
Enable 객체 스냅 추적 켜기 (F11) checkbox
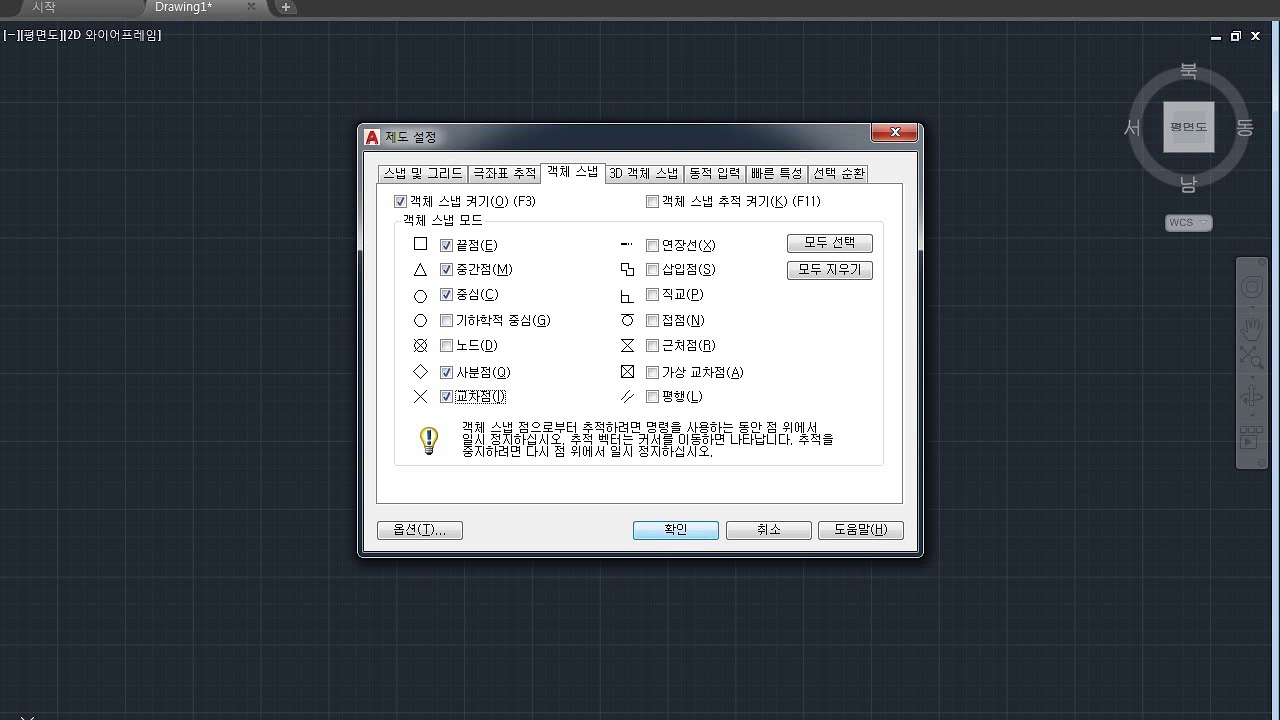(653, 202)
